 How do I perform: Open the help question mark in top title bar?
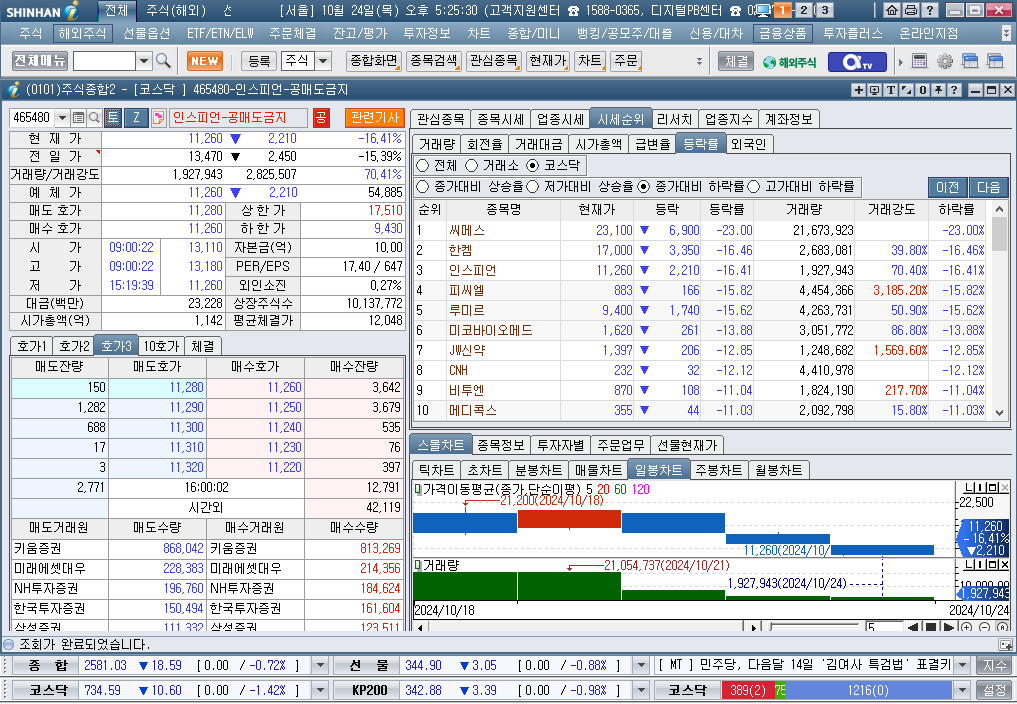click(x=929, y=10)
